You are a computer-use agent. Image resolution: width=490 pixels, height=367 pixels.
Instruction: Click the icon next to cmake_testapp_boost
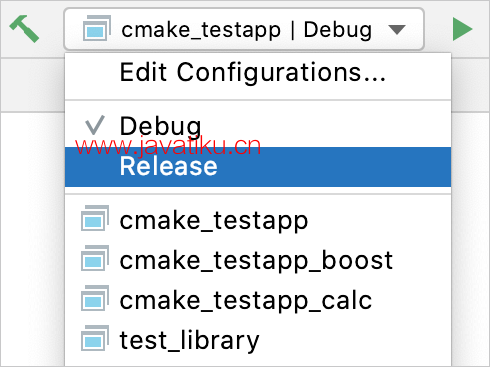point(95,258)
